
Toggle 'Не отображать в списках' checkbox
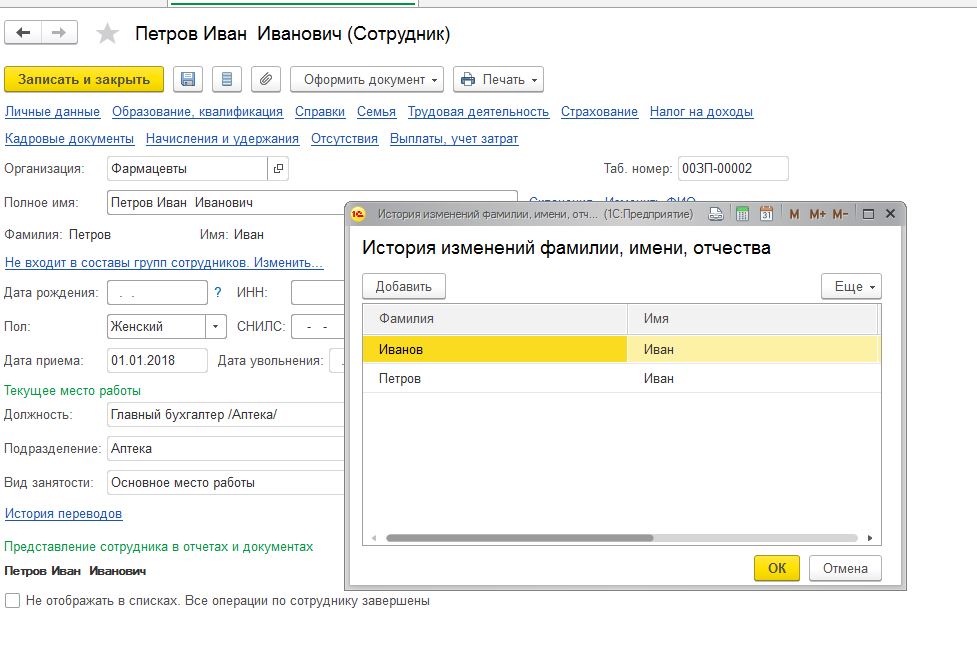point(12,601)
